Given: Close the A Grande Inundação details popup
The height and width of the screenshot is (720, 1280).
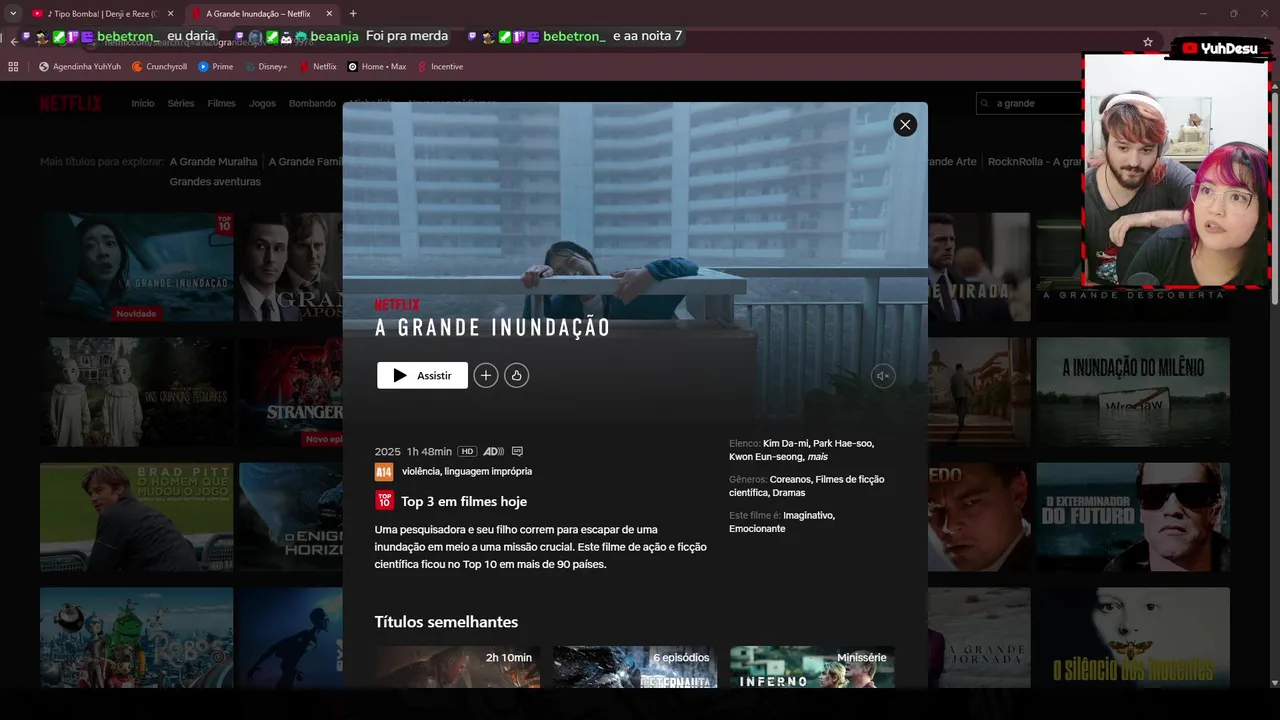Looking at the screenshot, I should pos(905,125).
